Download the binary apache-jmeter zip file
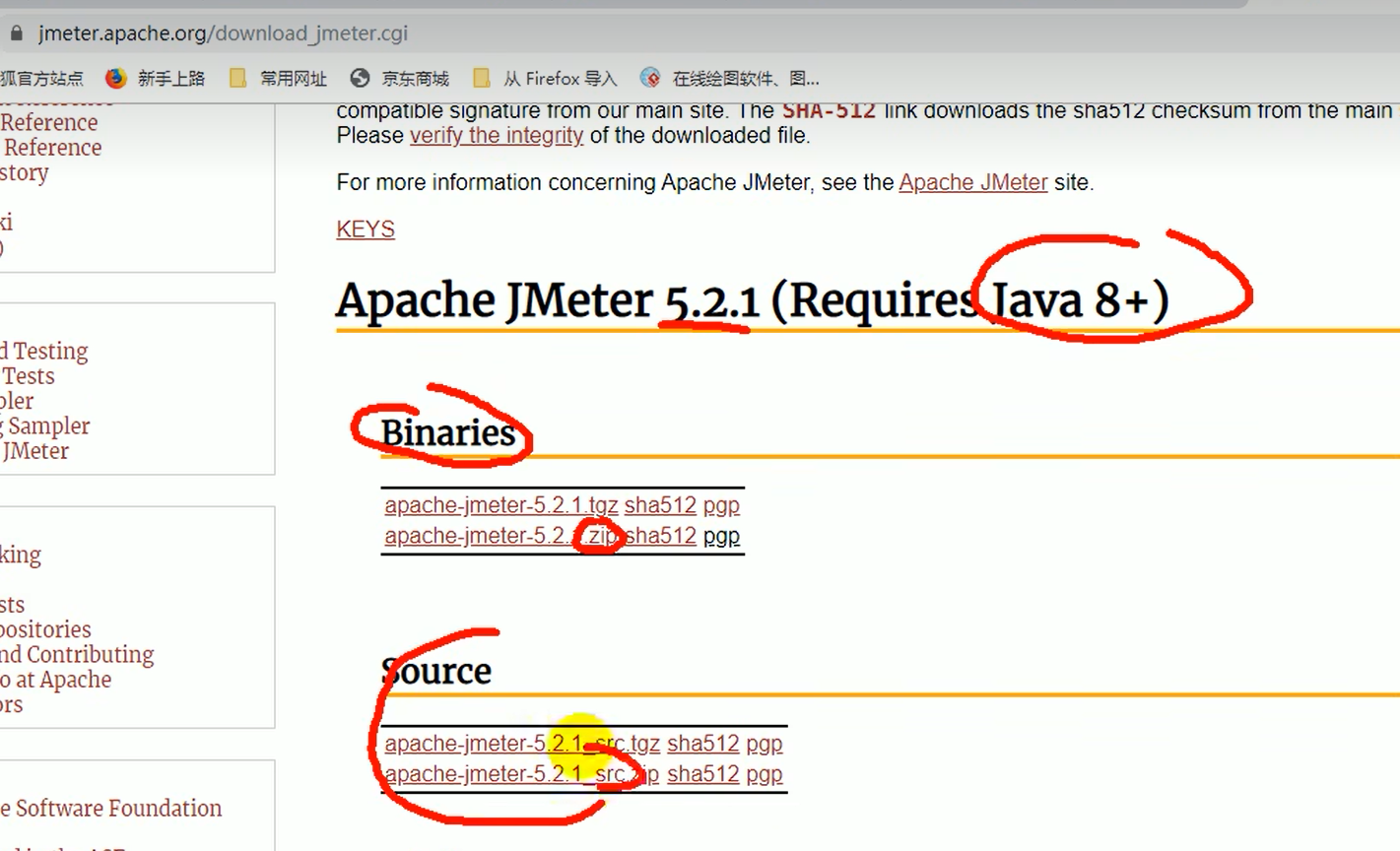 pos(501,536)
